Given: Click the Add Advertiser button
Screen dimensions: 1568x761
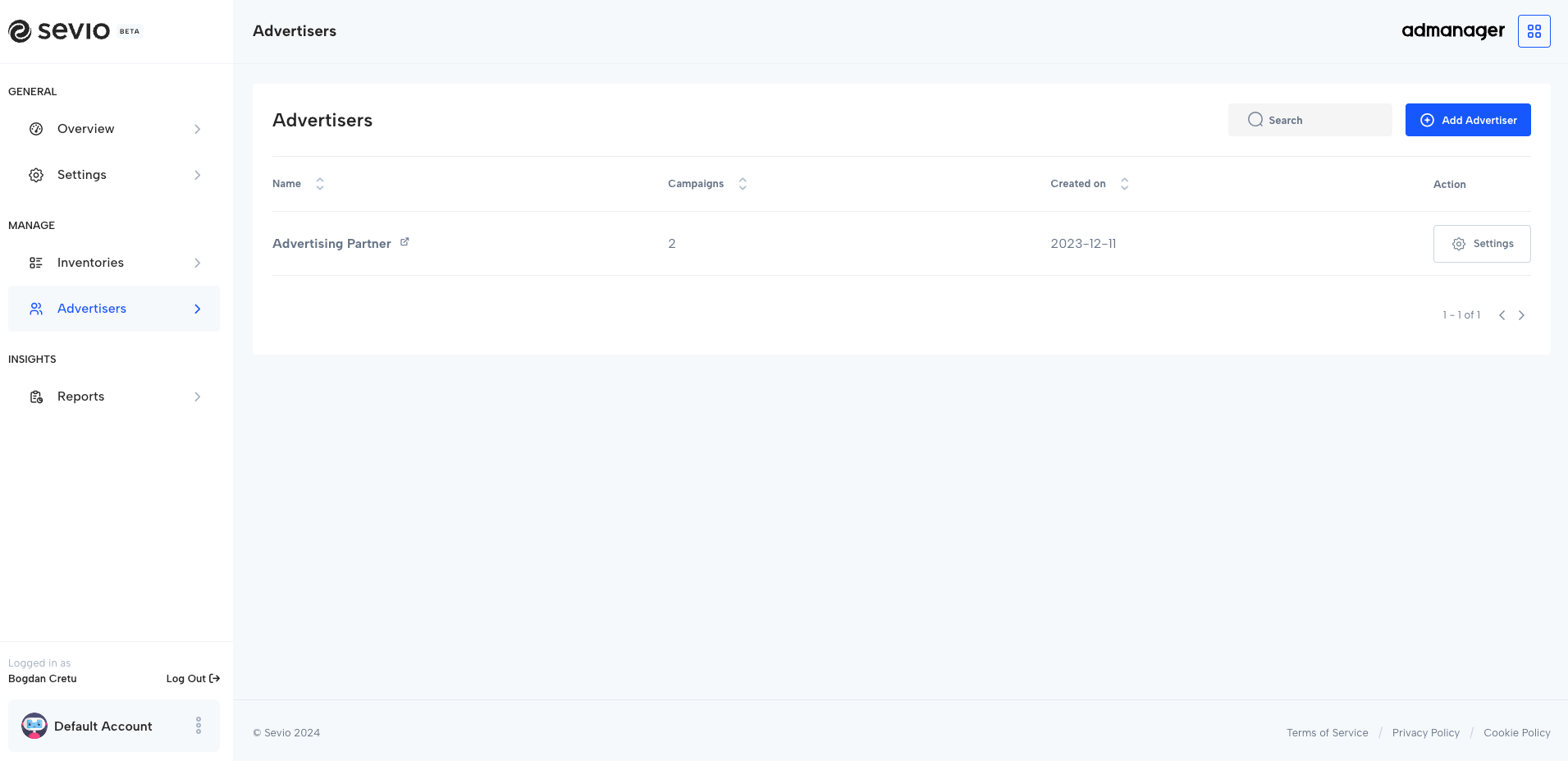Looking at the screenshot, I should [x=1468, y=119].
